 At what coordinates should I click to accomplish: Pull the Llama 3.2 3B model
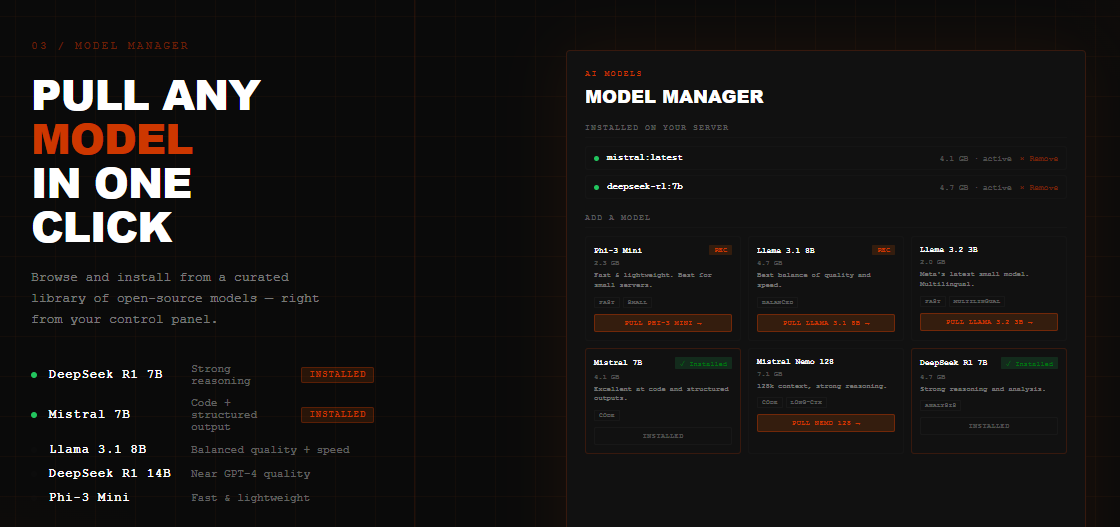pos(989,322)
